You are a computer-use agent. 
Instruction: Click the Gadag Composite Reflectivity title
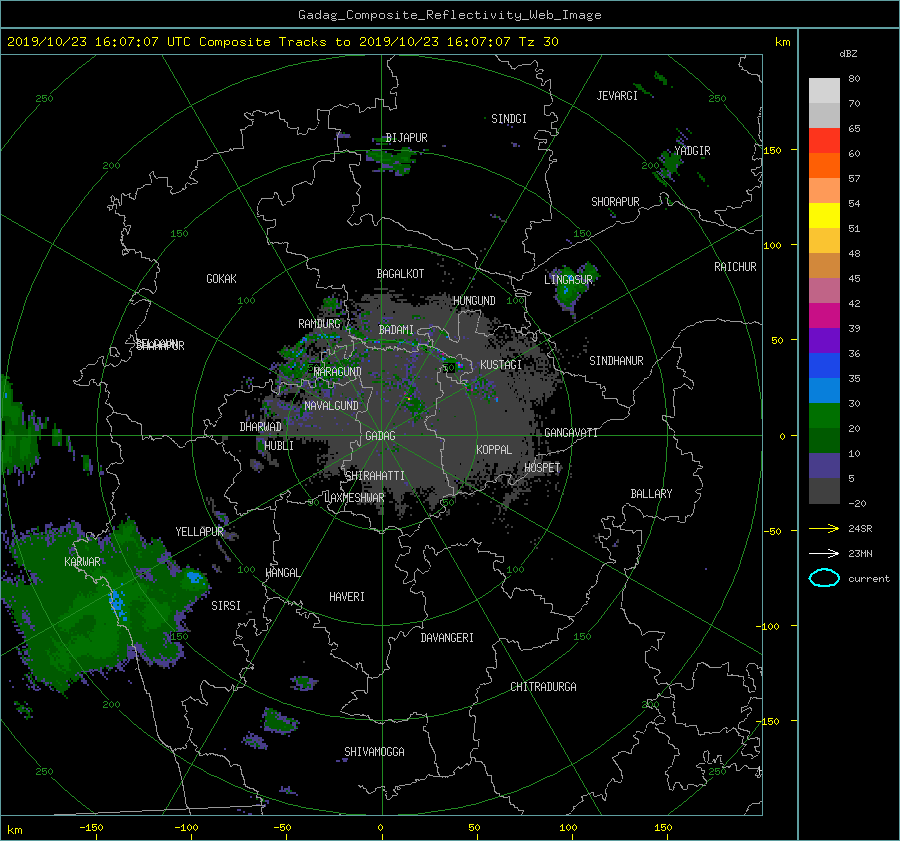pos(449,15)
